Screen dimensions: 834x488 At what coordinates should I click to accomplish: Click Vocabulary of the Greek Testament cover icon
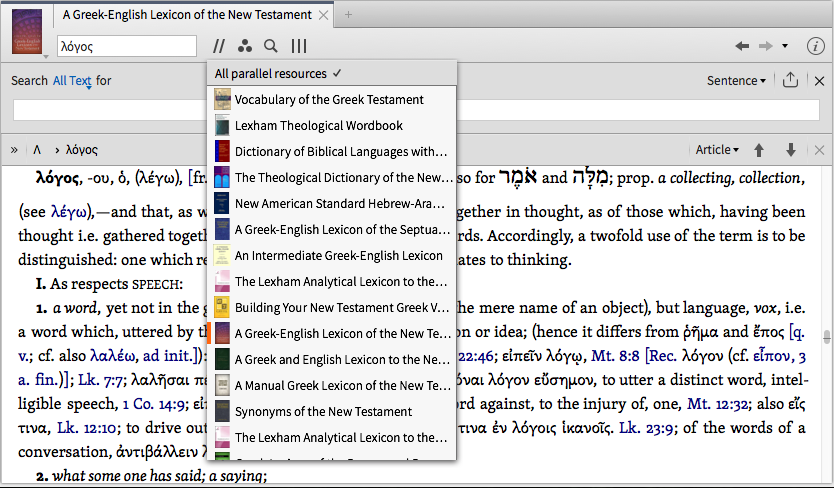222,100
